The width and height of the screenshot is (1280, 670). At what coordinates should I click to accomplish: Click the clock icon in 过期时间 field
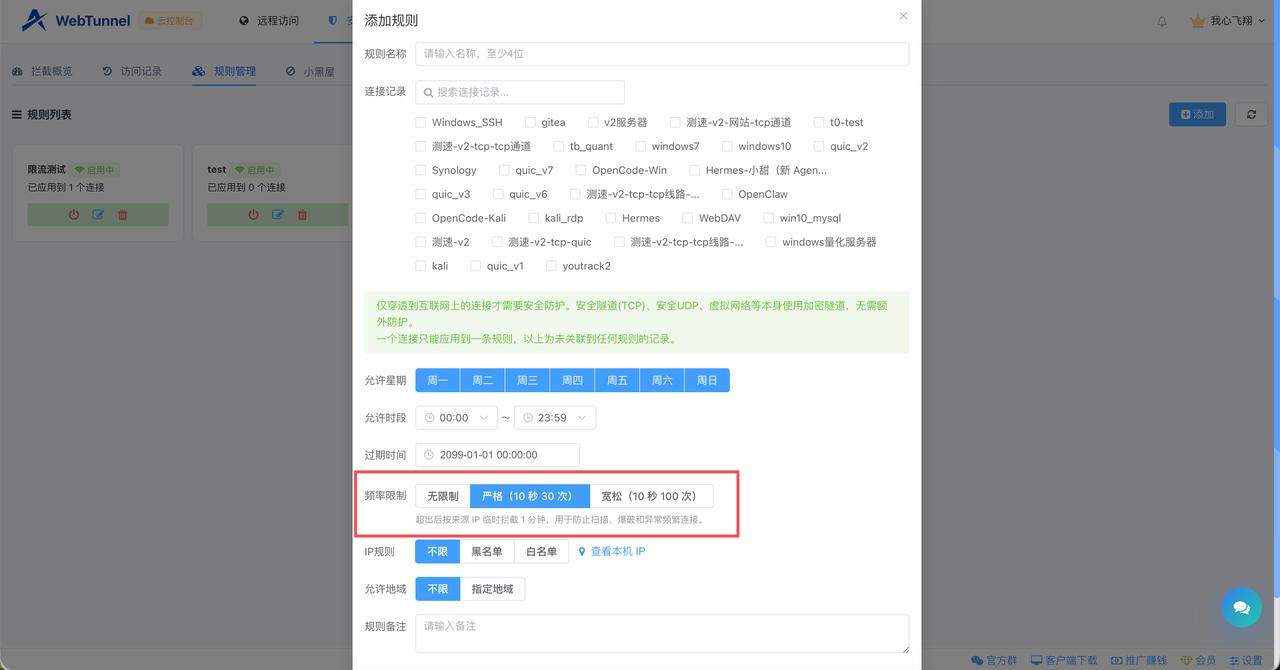point(429,455)
